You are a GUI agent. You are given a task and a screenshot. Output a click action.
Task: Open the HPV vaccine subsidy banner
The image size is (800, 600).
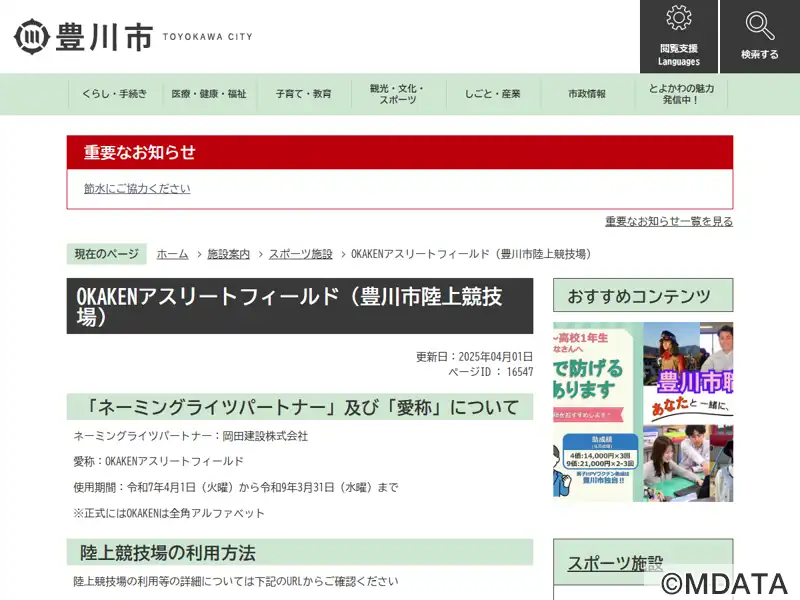pyautogui.click(x=597, y=412)
